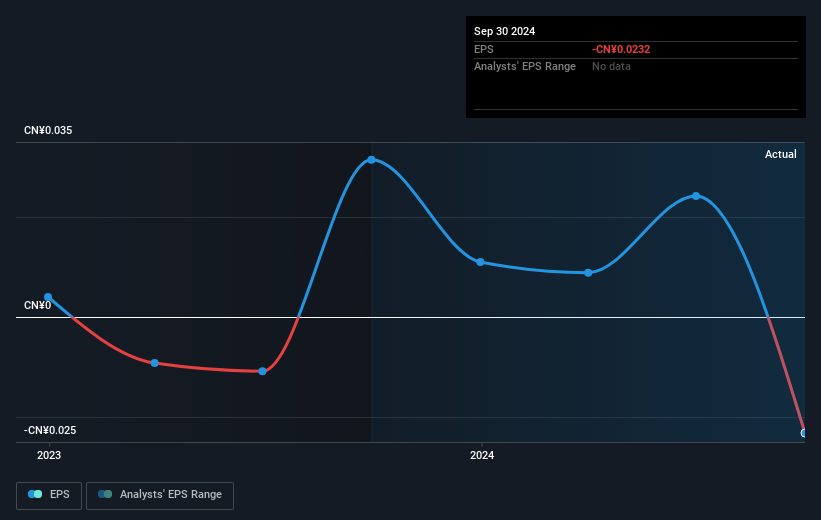Click Analysts' EPS Range label in tooltip
Viewport: 821px width, 520px height.
(x=525, y=67)
